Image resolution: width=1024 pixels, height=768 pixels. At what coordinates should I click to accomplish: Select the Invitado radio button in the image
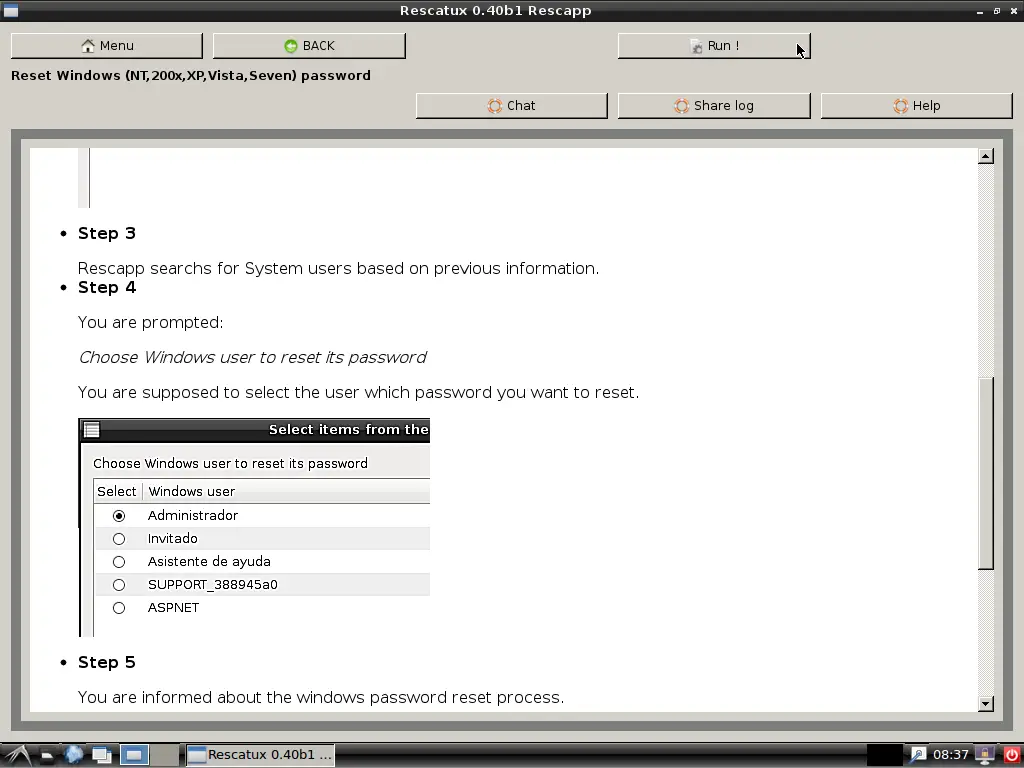119,539
